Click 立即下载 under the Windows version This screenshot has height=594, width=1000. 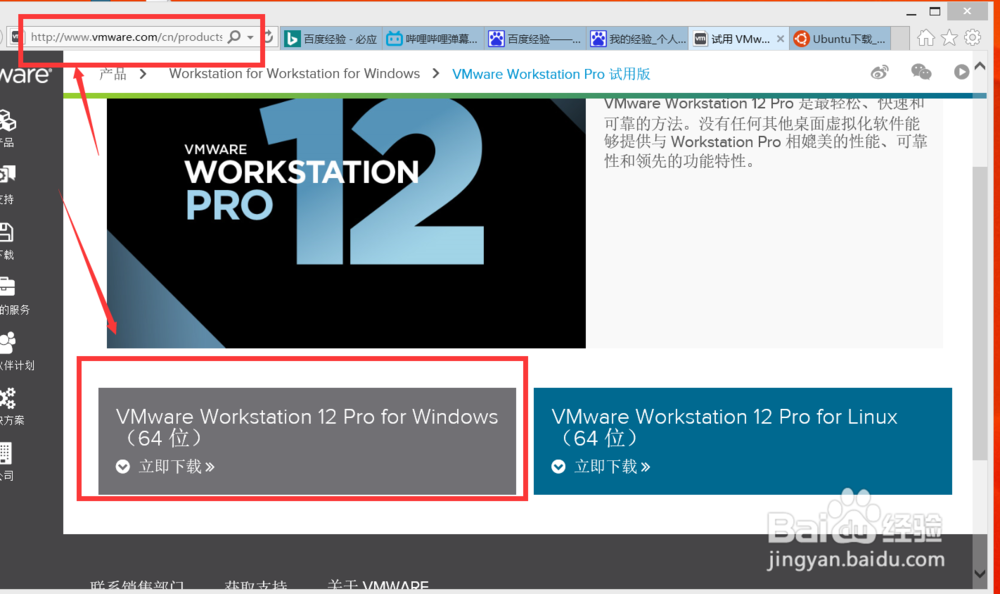pos(177,467)
